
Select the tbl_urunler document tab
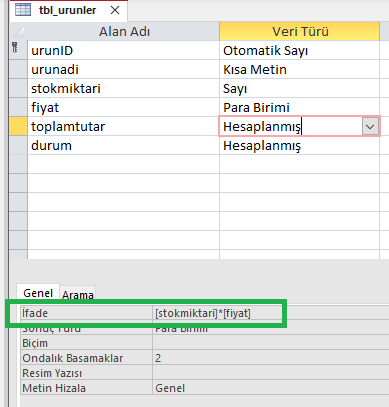tap(68, 10)
